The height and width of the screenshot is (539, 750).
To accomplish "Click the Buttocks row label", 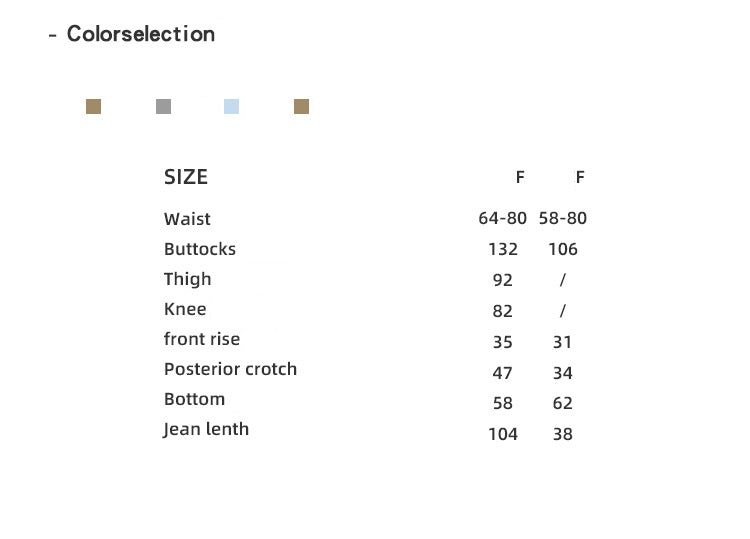I will 199,249.
